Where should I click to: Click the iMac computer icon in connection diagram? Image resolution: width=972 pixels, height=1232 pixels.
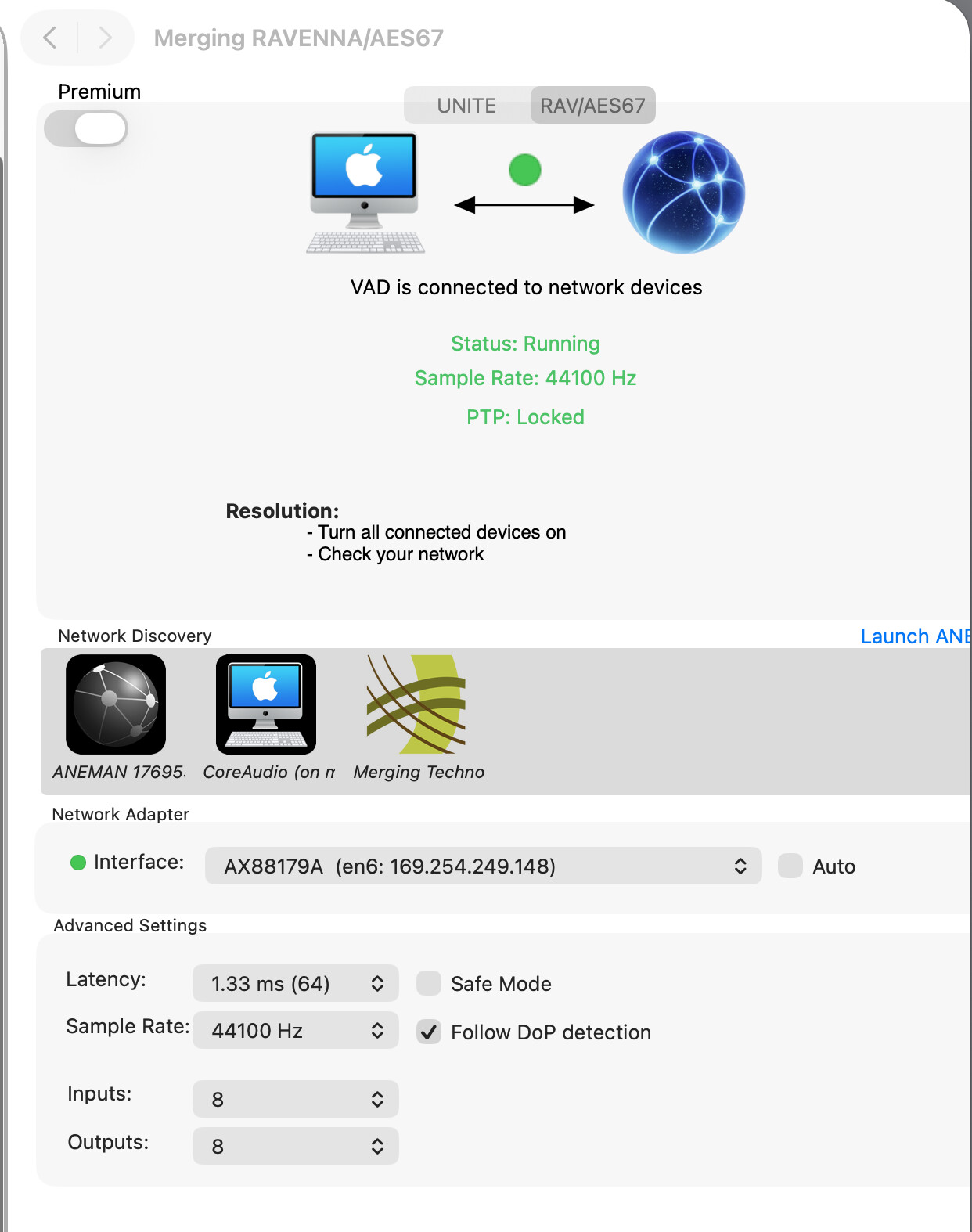pyautogui.click(x=365, y=193)
